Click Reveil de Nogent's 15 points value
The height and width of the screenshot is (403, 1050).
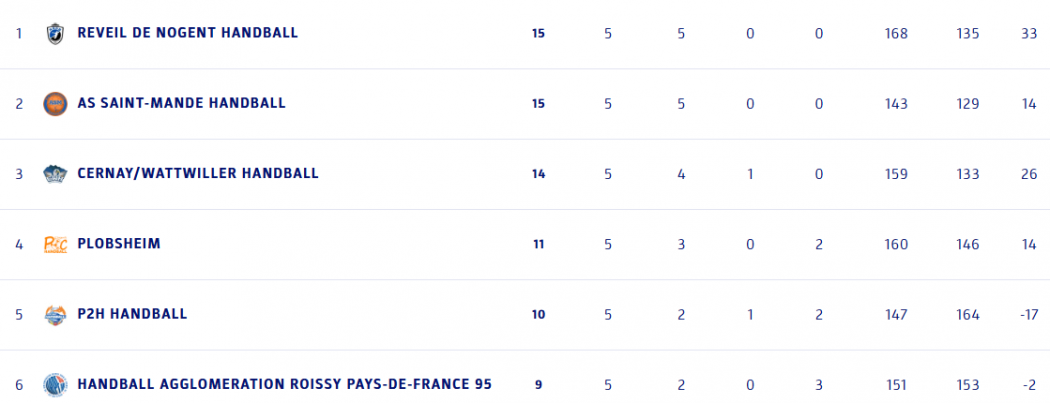538,34
